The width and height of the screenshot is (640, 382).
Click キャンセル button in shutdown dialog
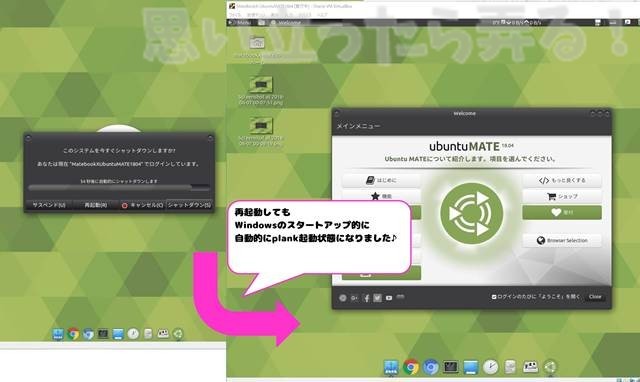(x=142, y=205)
